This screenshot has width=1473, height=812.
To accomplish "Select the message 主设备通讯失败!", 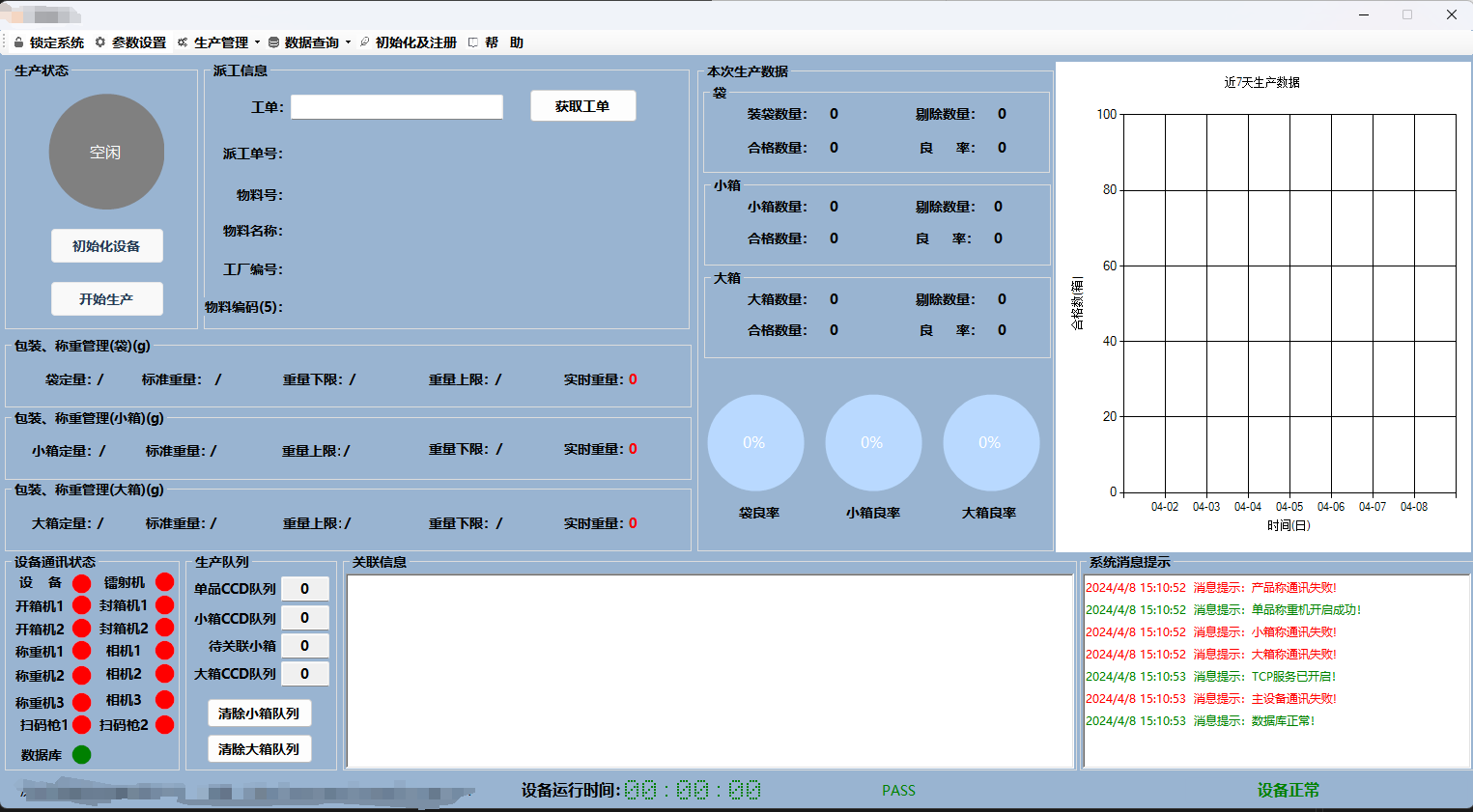I will [x=1211, y=699].
